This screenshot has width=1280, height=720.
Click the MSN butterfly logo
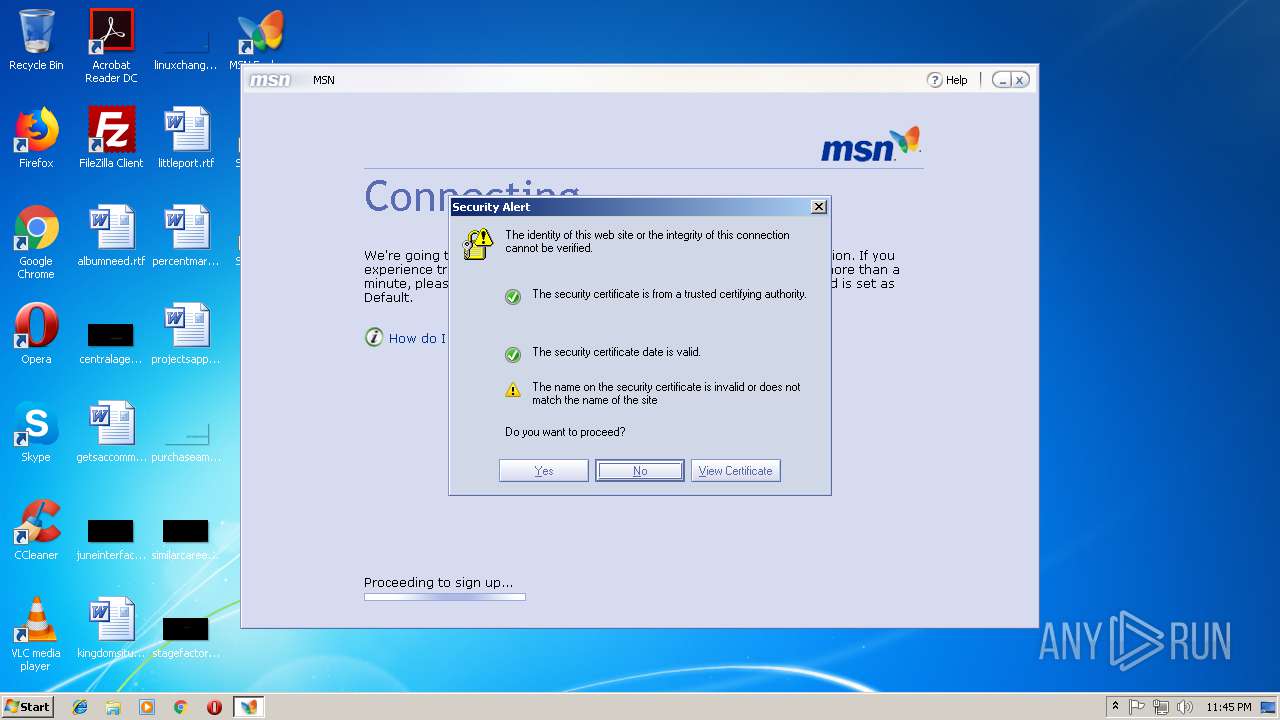click(870, 145)
